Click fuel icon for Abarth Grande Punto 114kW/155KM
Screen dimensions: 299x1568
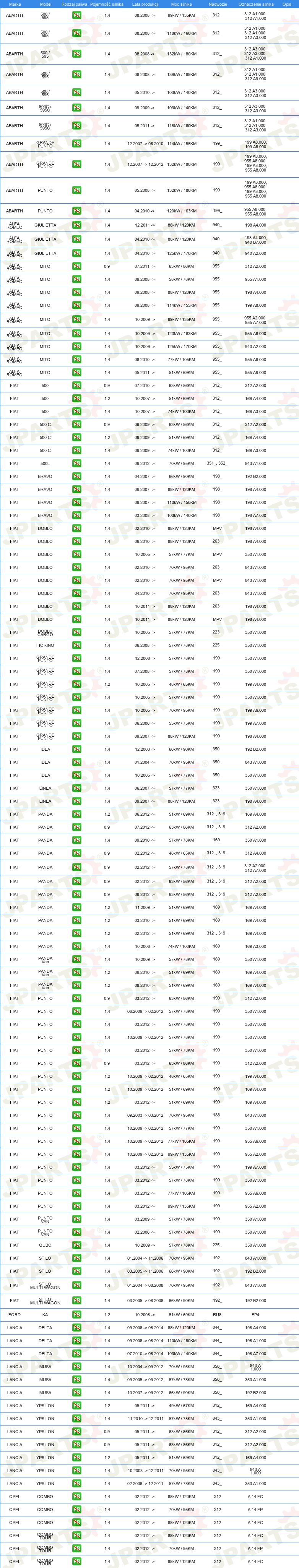pyautogui.click(x=76, y=144)
